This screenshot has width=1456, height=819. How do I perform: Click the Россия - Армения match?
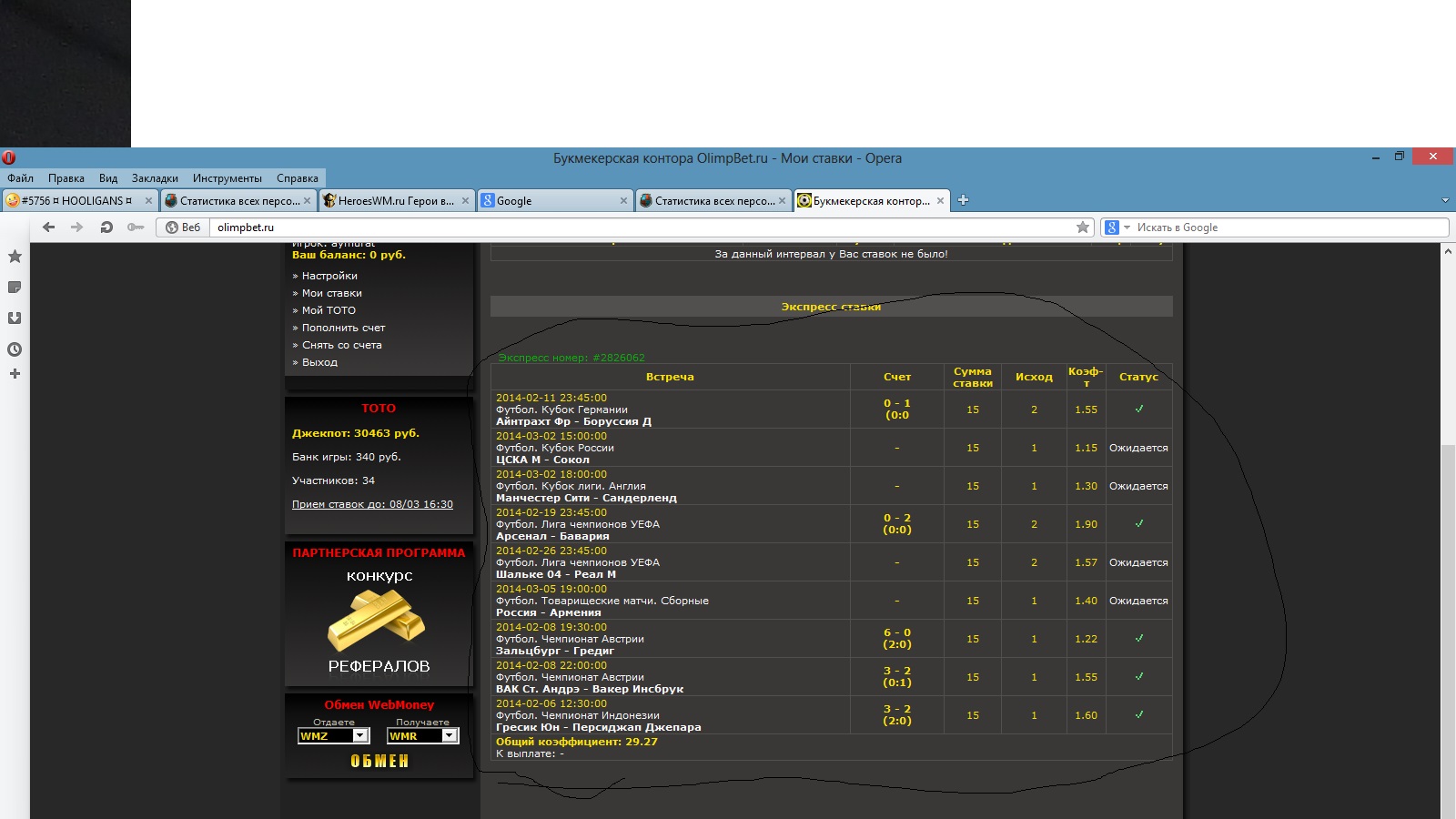[x=548, y=612]
